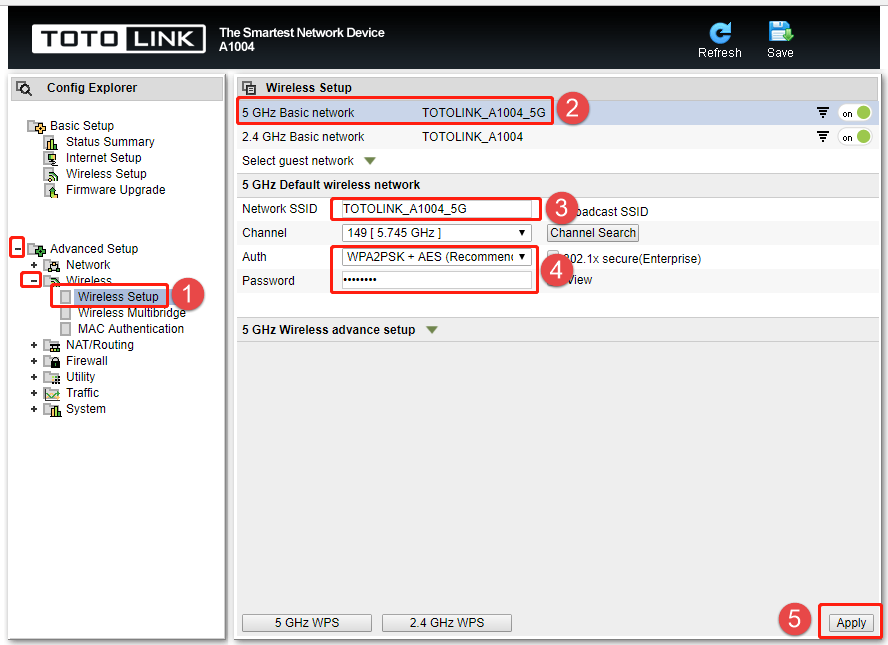Image resolution: width=888 pixels, height=645 pixels.
Task: Toggle the 2.4 GHz Basic network on switch
Action: 855,136
